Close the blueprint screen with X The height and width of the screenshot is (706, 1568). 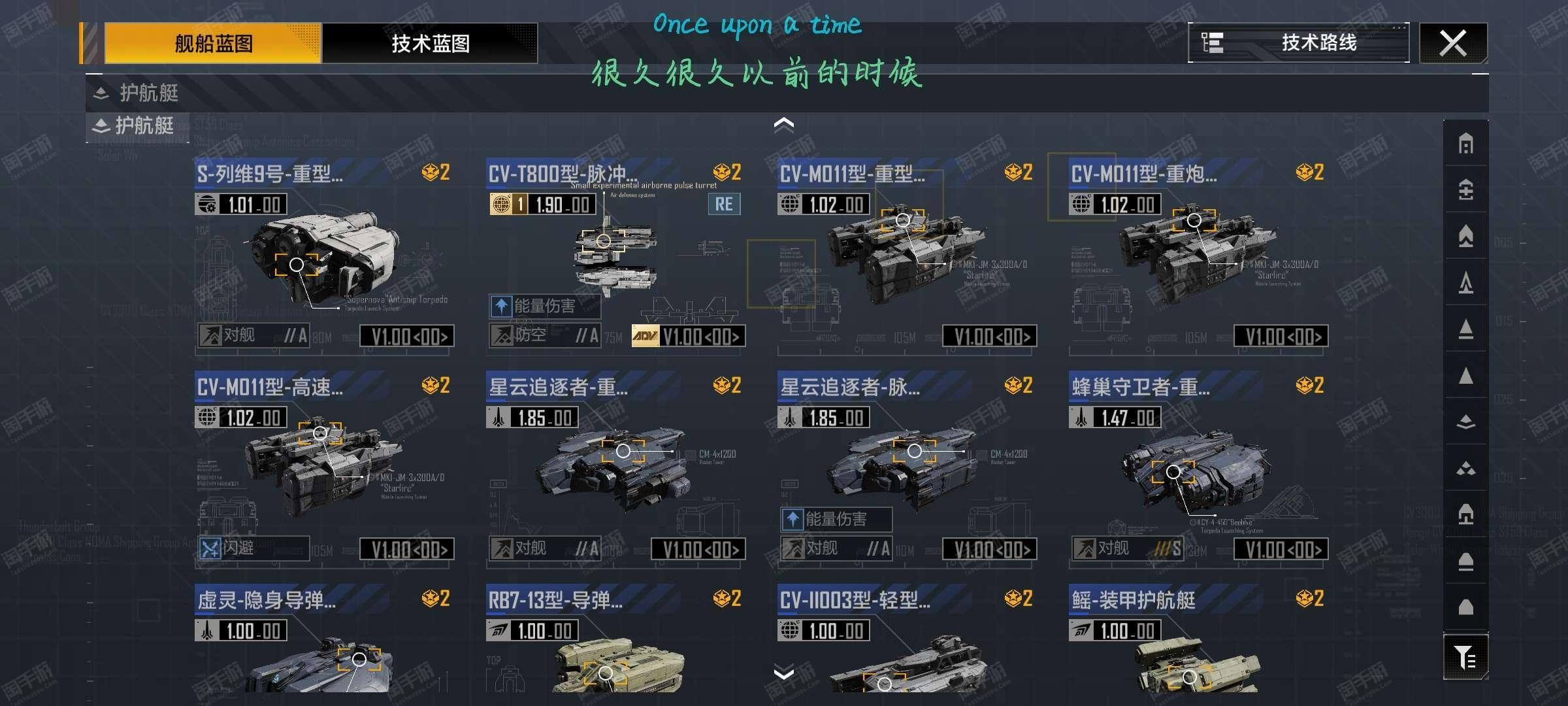[1453, 43]
